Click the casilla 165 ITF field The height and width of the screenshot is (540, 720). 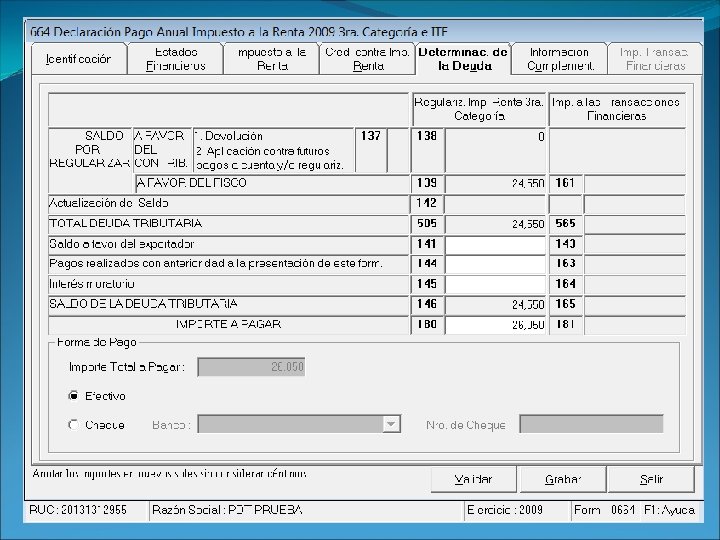coord(635,305)
